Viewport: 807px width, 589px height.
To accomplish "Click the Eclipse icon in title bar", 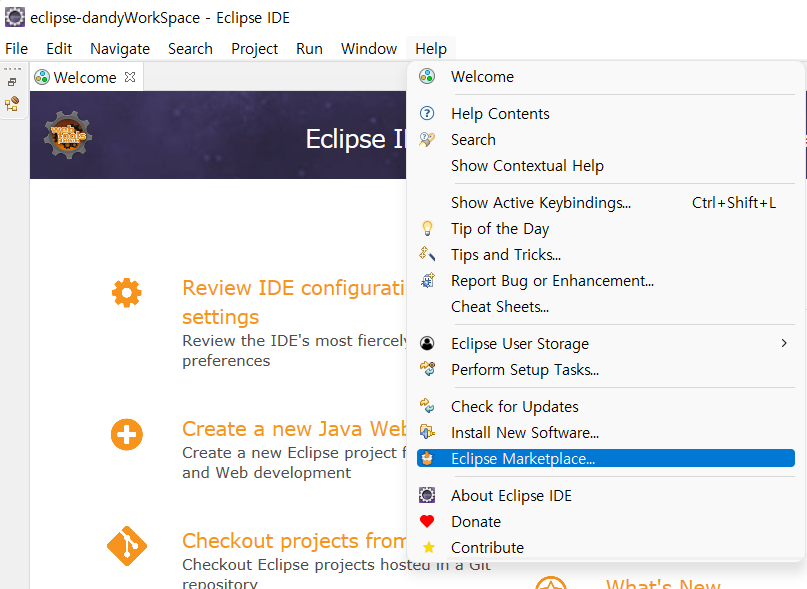I will pos(14,17).
